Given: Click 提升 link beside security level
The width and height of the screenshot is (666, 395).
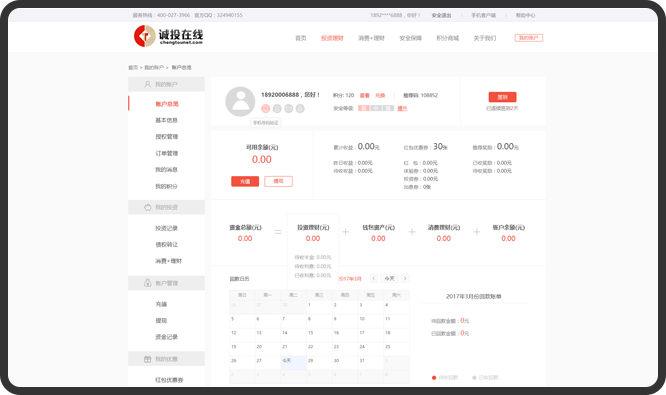Looking at the screenshot, I should [x=402, y=108].
